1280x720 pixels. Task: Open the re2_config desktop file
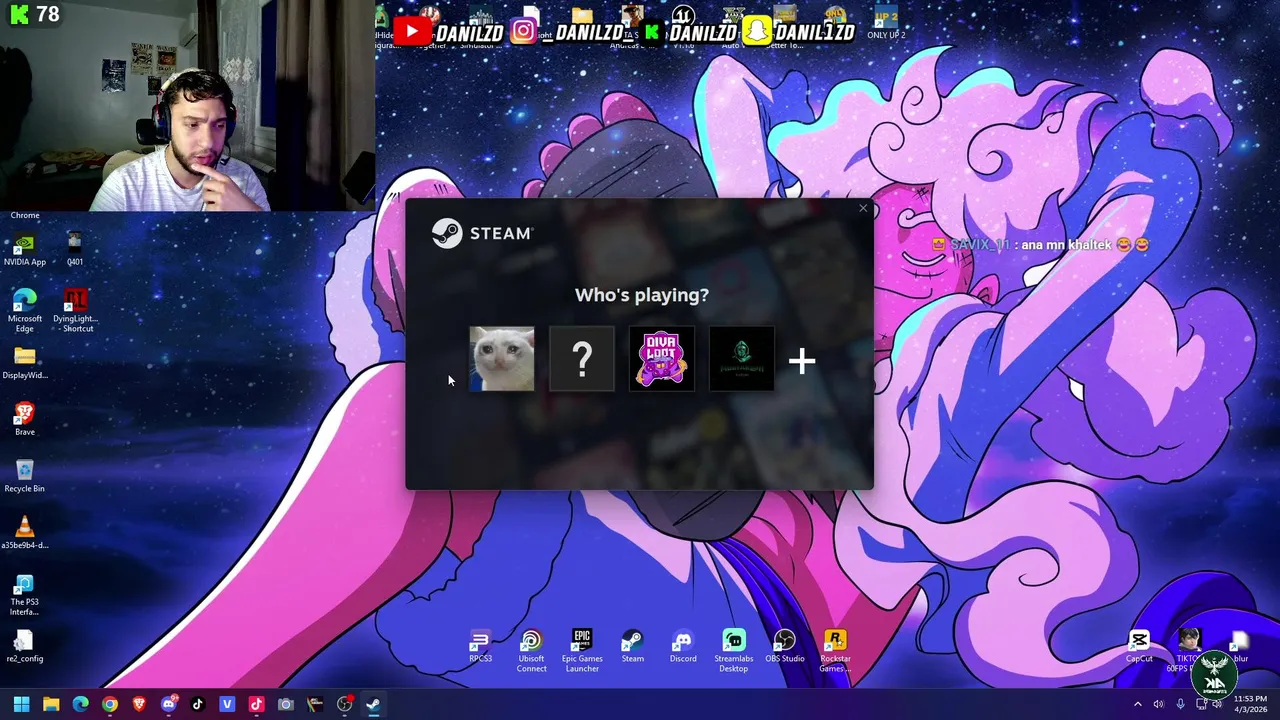(x=25, y=646)
